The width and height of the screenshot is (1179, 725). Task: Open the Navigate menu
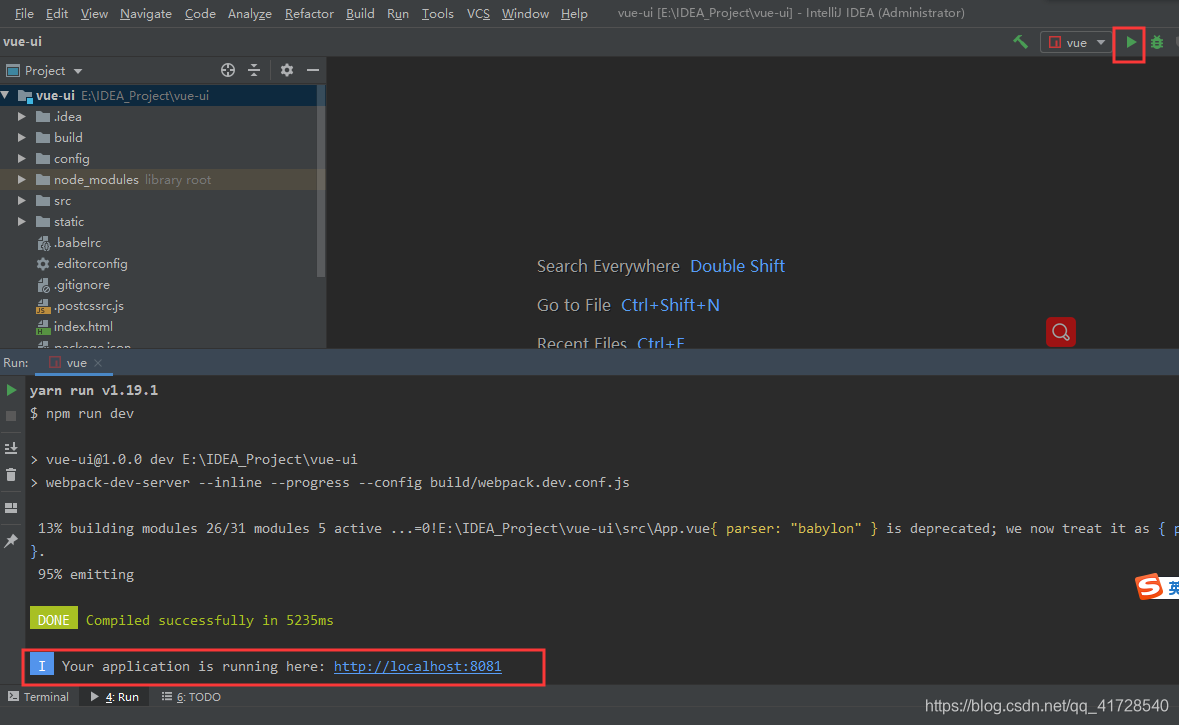pyautogui.click(x=146, y=14)
